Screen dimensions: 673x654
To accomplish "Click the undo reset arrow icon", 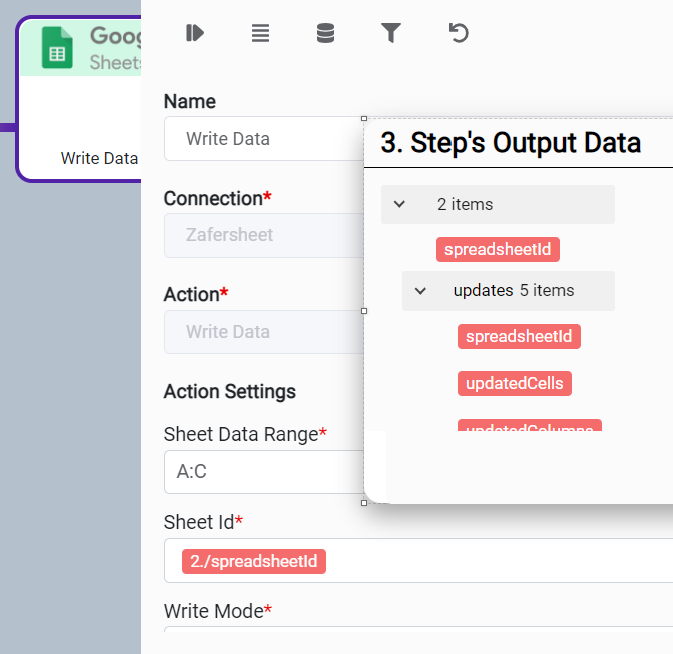I will (458, 33).
